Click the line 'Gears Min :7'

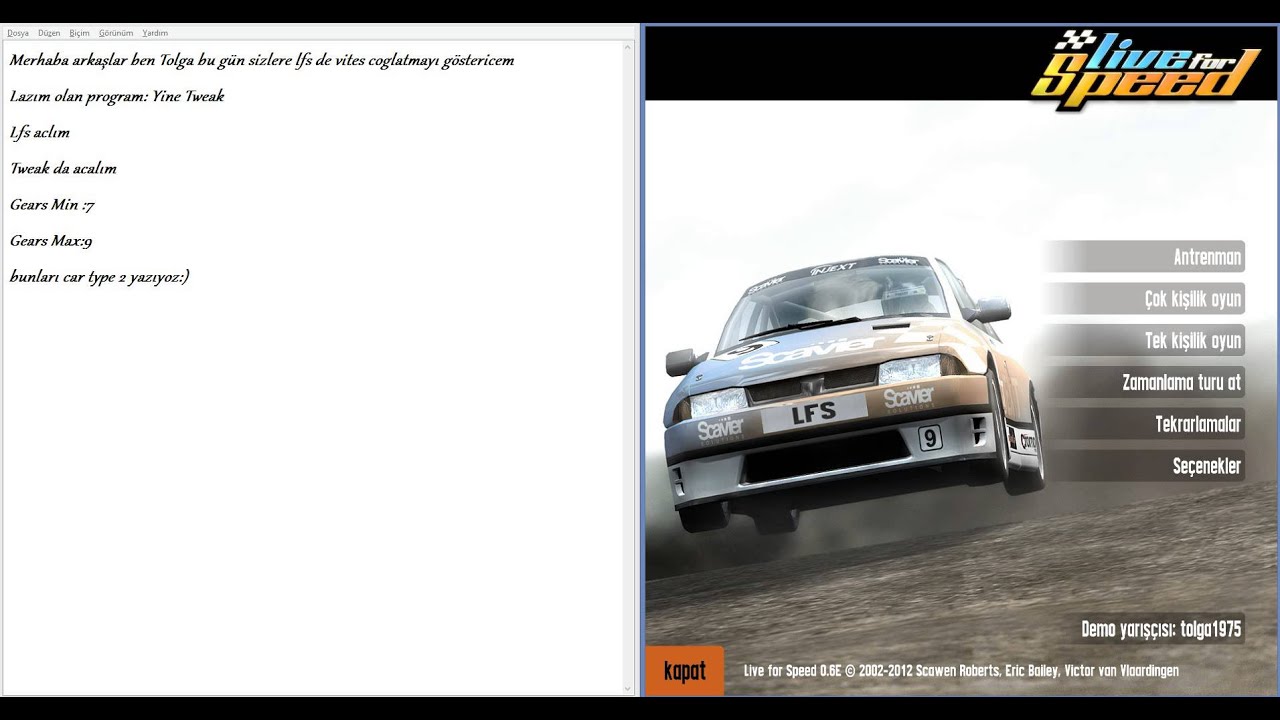tap(52, 205)
